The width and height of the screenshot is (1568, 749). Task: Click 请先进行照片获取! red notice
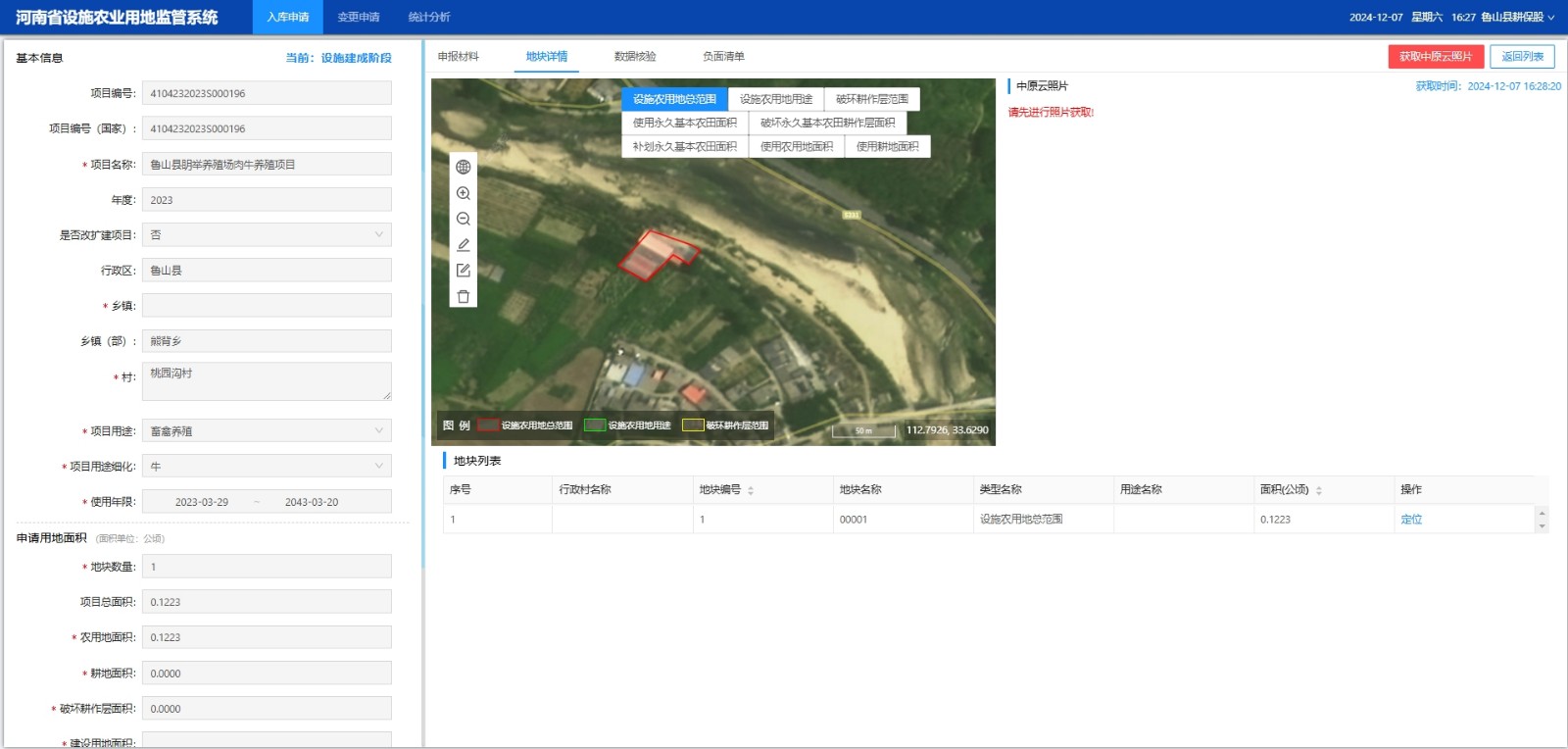[x=1051, y=113]
